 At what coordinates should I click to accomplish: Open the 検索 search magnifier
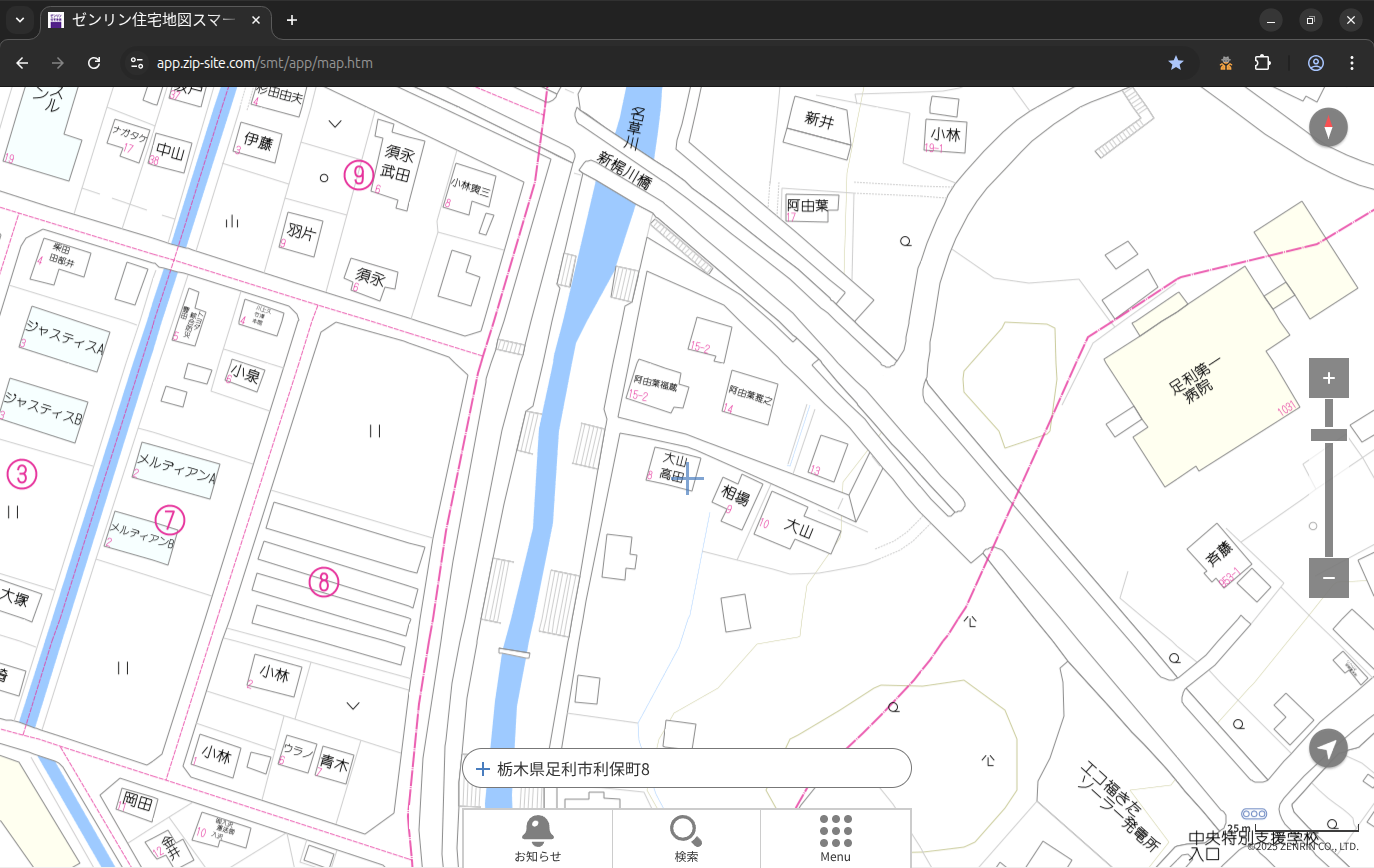tap(685, 837)
